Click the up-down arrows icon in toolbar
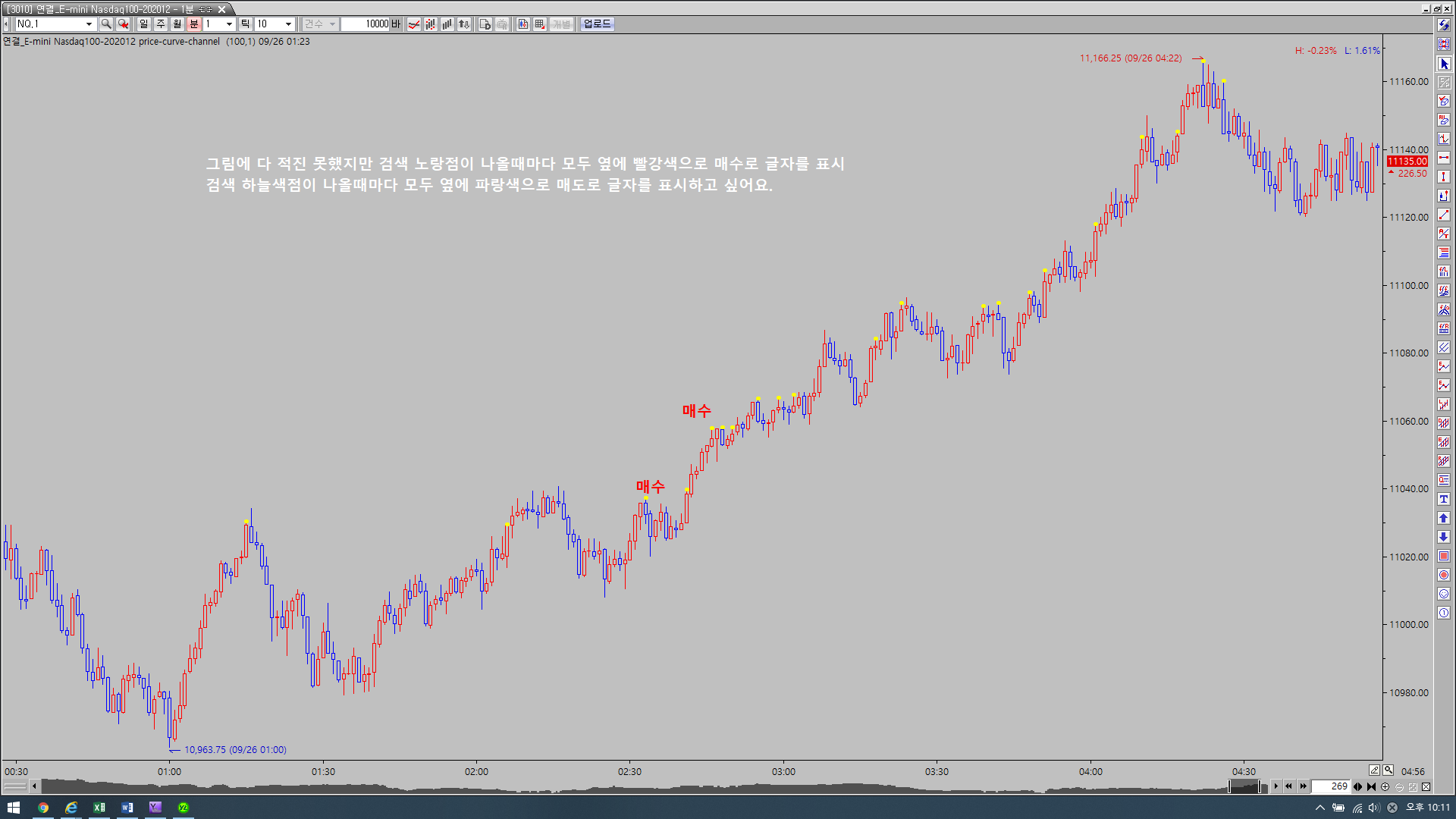This screenshot has height=819, width=1456. [x=464, y=24]
